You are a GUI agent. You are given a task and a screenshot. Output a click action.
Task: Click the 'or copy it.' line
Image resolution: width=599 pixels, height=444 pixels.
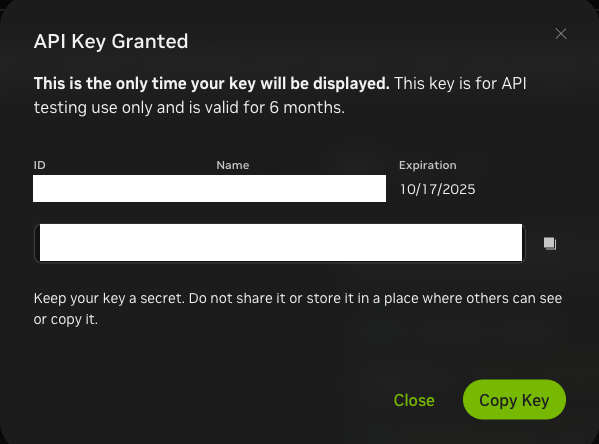pos(66,319)
